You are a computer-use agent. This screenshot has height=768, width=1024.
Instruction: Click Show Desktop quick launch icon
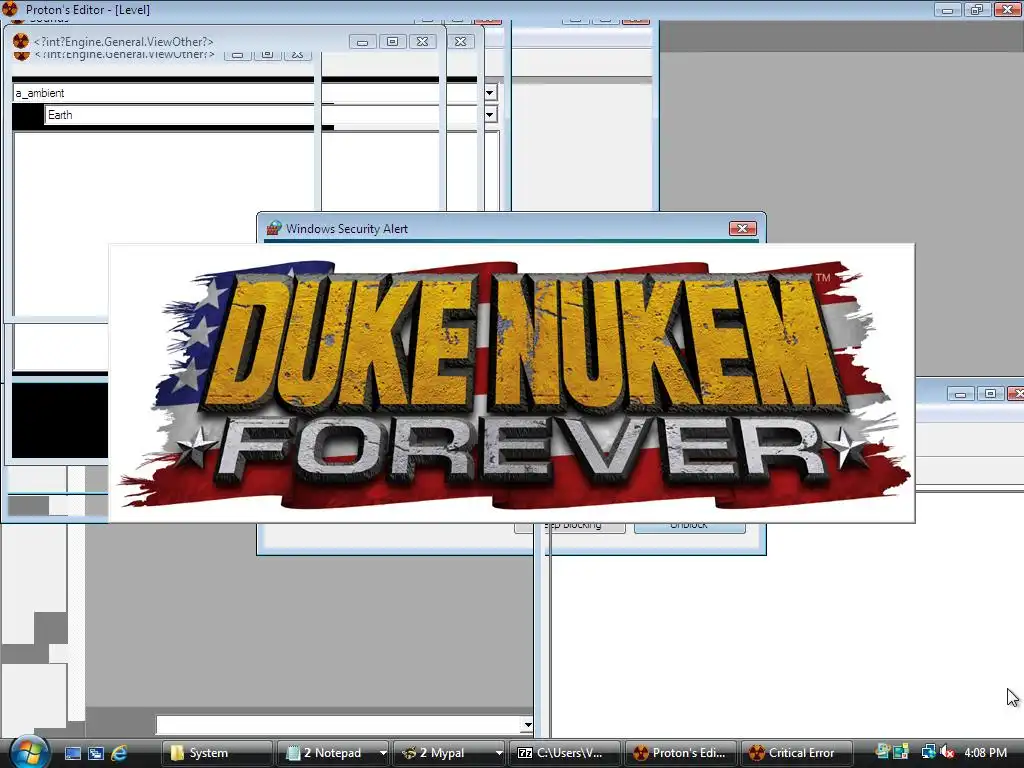point(72,753)
